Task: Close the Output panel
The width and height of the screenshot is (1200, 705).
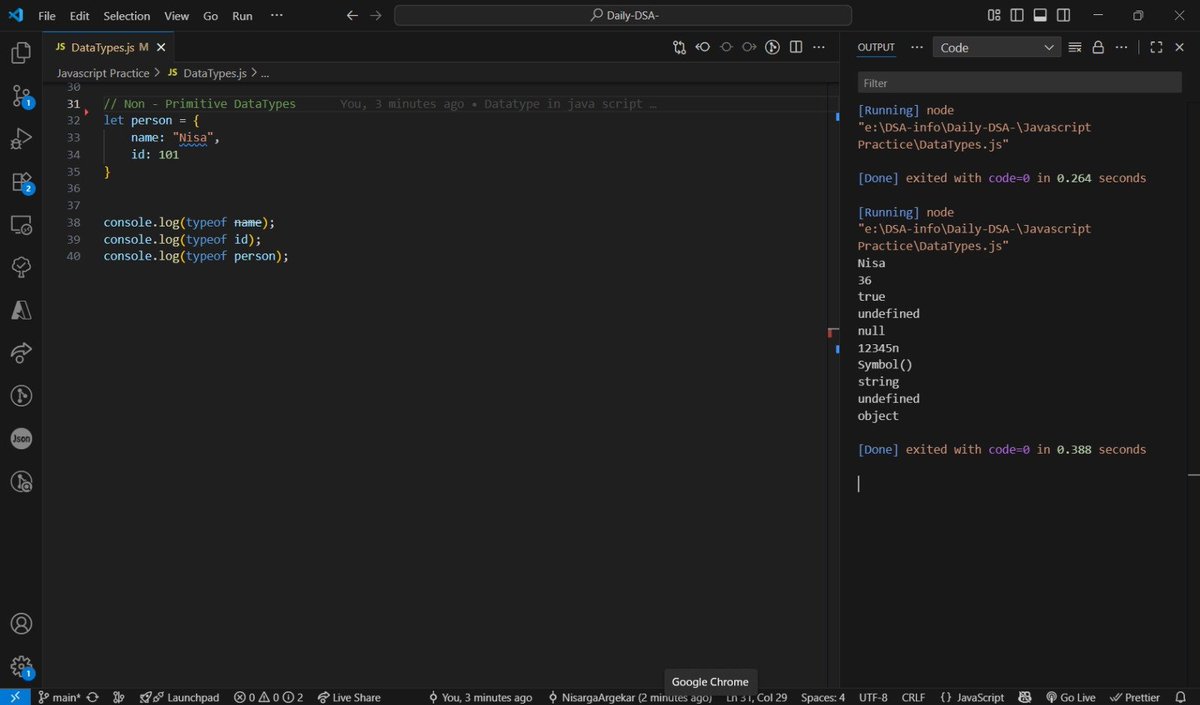Action: [1179, 47]
